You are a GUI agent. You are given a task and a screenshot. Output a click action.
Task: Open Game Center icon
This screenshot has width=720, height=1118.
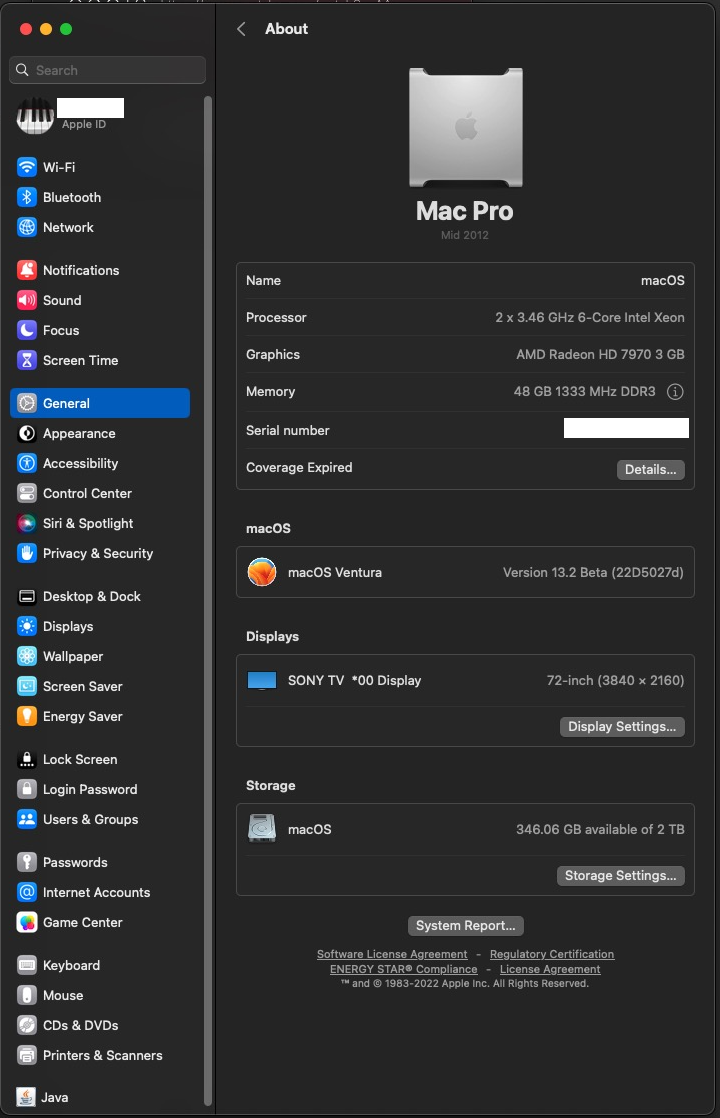click(x=26, y=922)
